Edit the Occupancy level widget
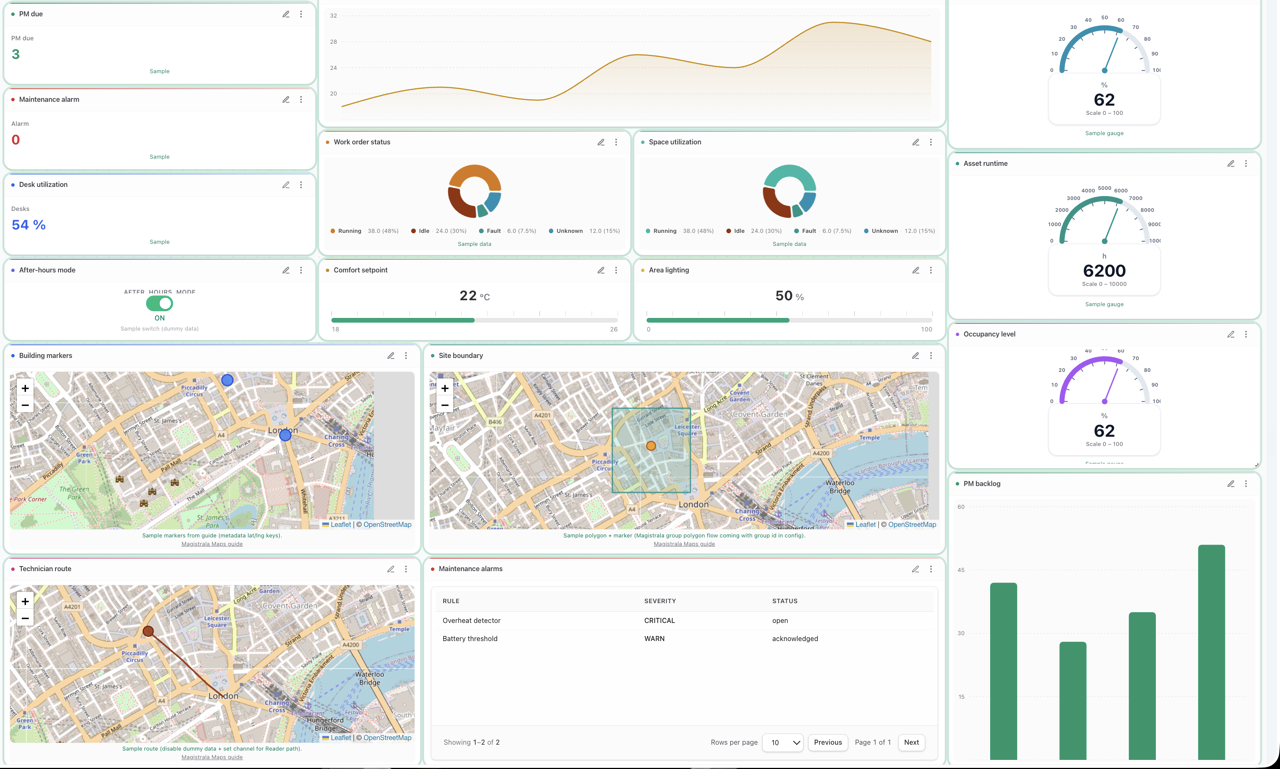1280x769 pixels. (1231, 334)
